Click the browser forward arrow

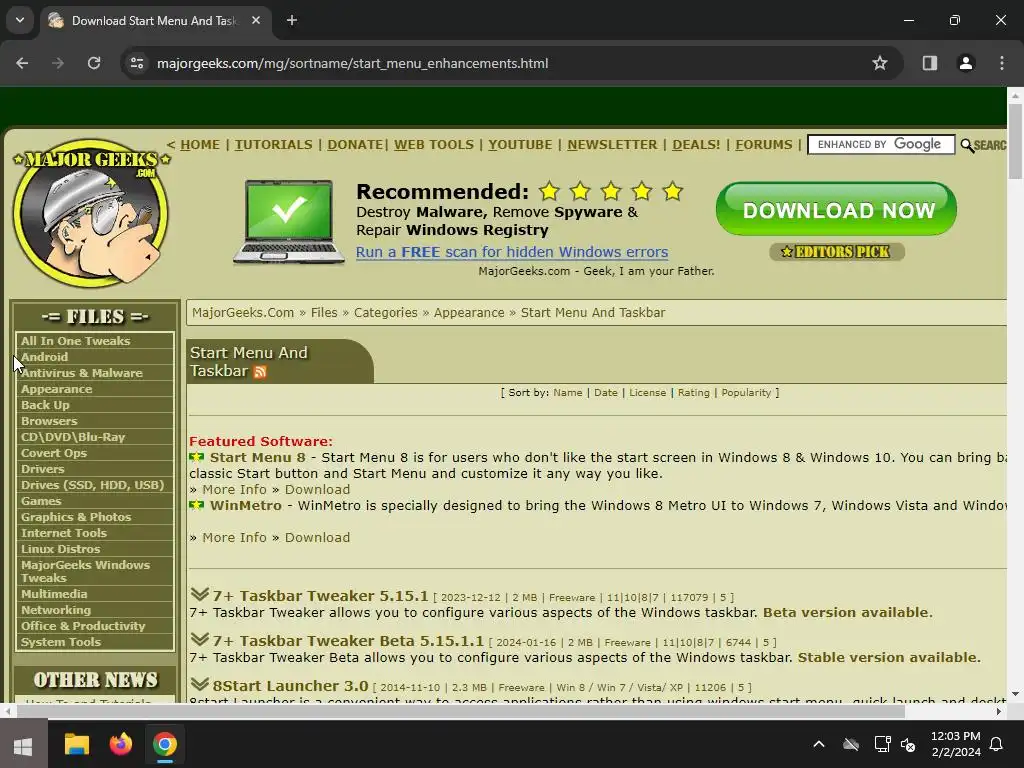(x=58, y=63)
